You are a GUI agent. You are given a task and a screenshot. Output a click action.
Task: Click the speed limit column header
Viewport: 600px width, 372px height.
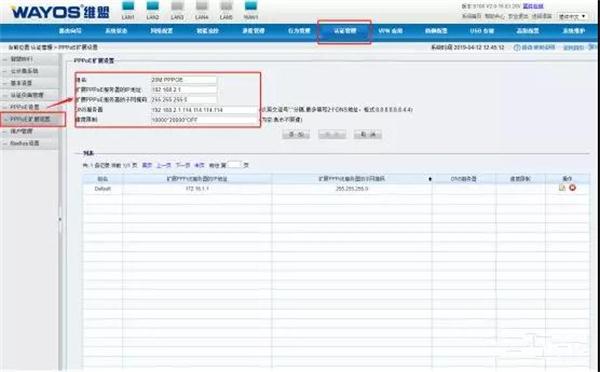tap(520, 179)
